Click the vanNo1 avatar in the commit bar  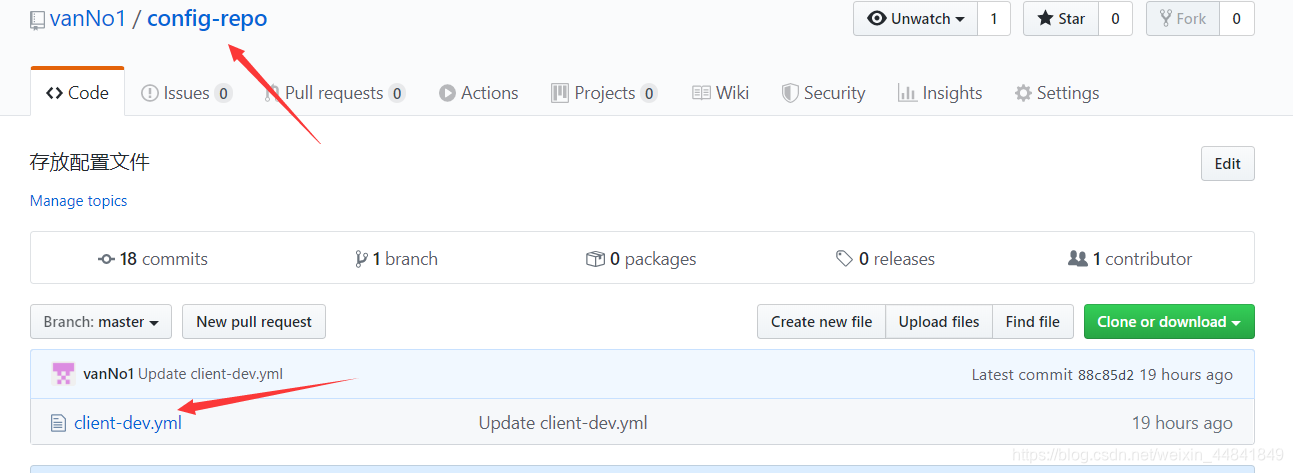point(63,375)
